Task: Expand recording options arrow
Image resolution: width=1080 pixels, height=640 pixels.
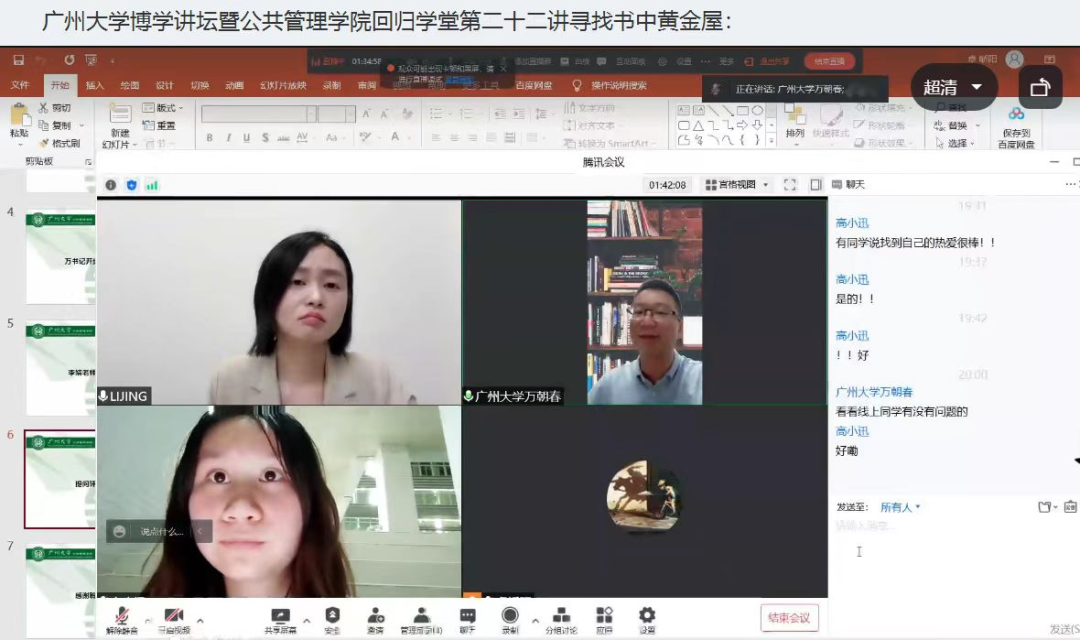Action: coord(535,621)
